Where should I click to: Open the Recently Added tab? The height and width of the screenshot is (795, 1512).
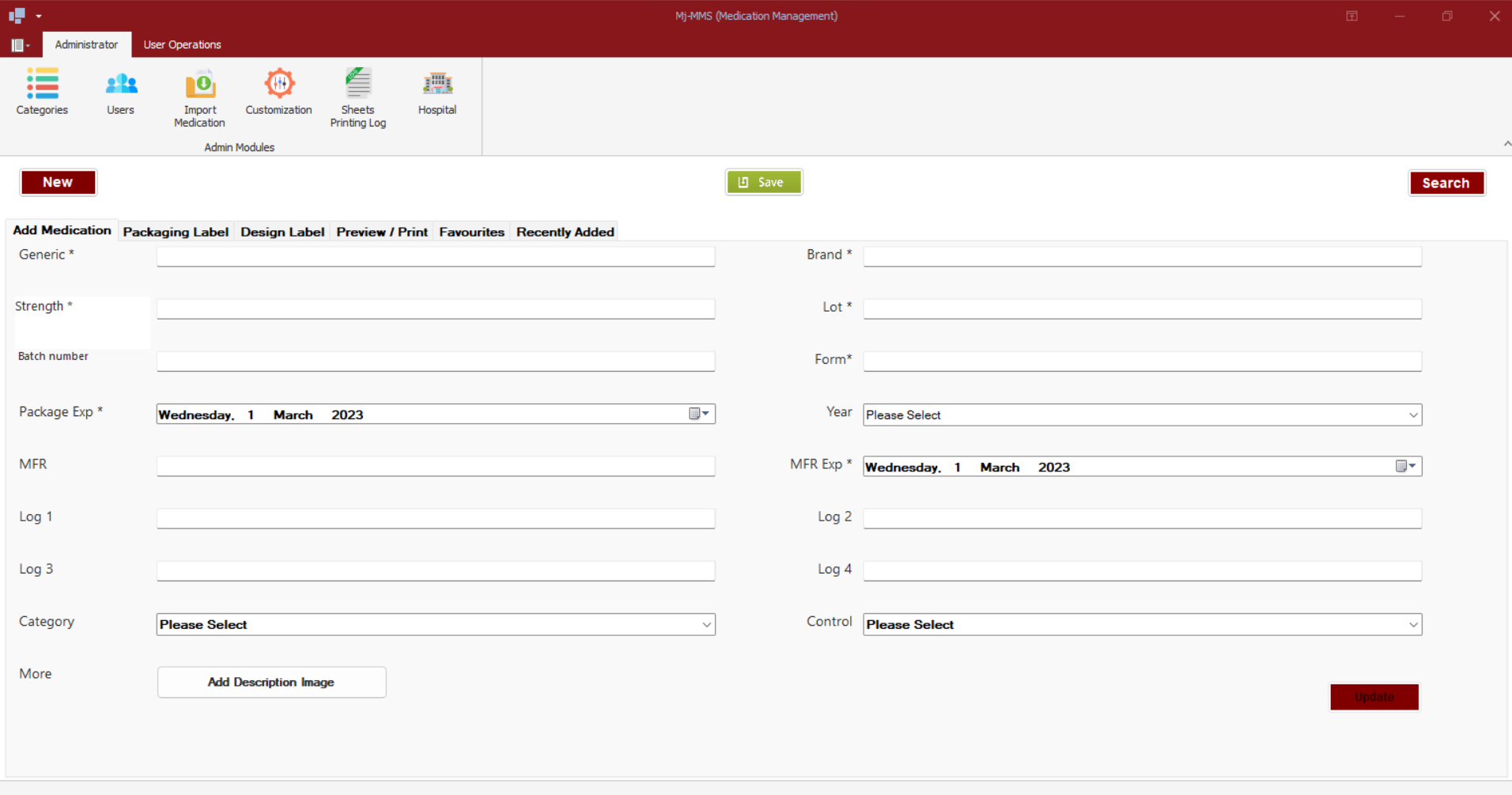pyautogui.click(x=565, y=232)
